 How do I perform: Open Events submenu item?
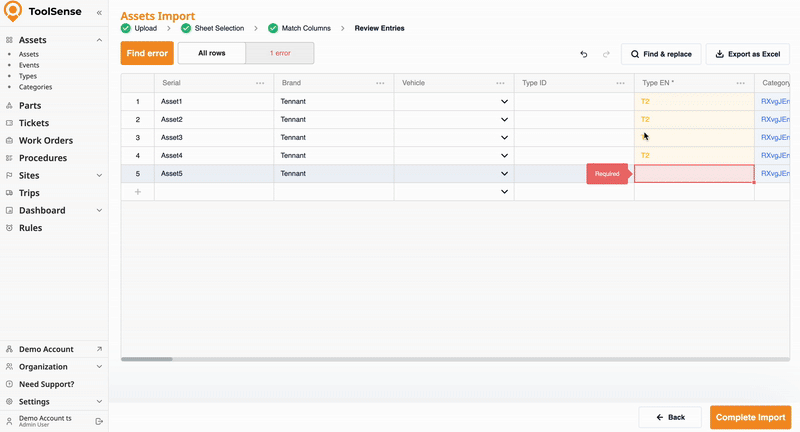click(x=29, y=65)
